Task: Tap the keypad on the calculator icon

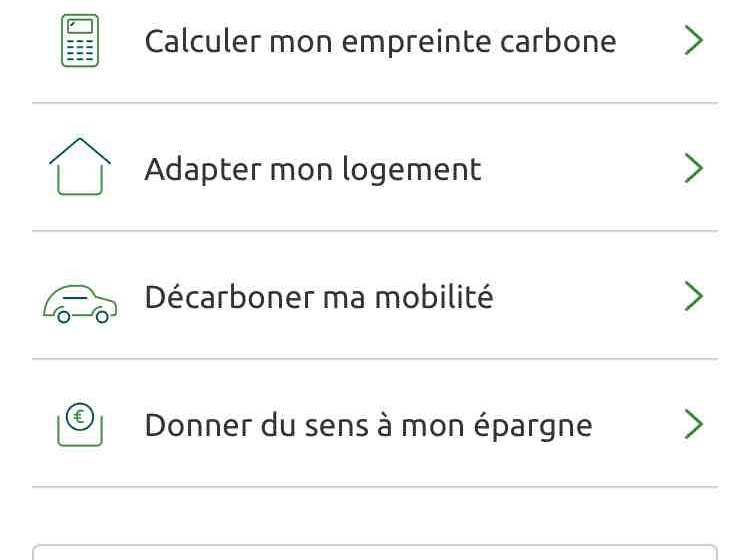Action: [x=80, y=50]
